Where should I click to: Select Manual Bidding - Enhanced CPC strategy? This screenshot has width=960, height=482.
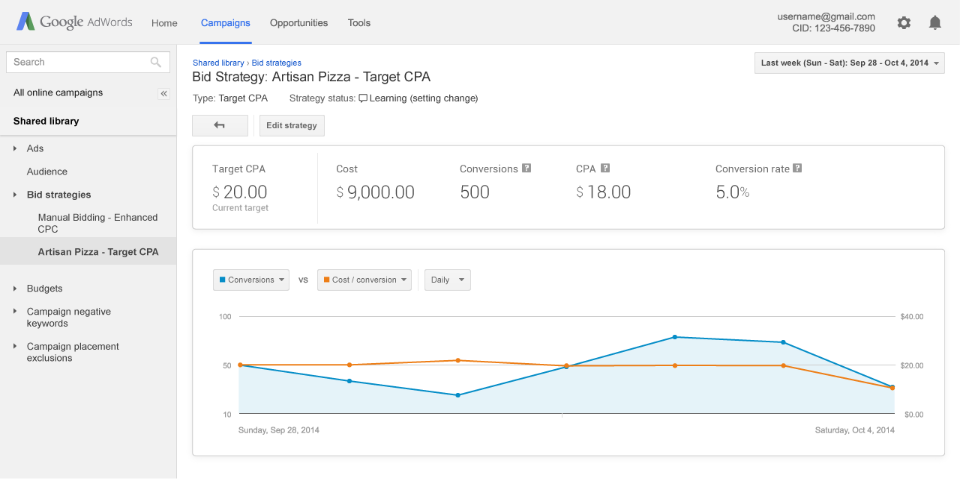tap(97, 223)
